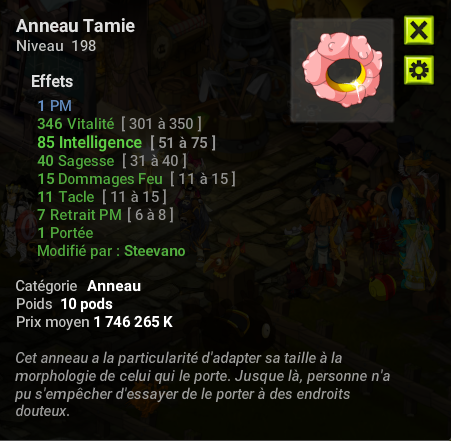Select the 346 Vitalité effect
451x441 pixels.
76,124
